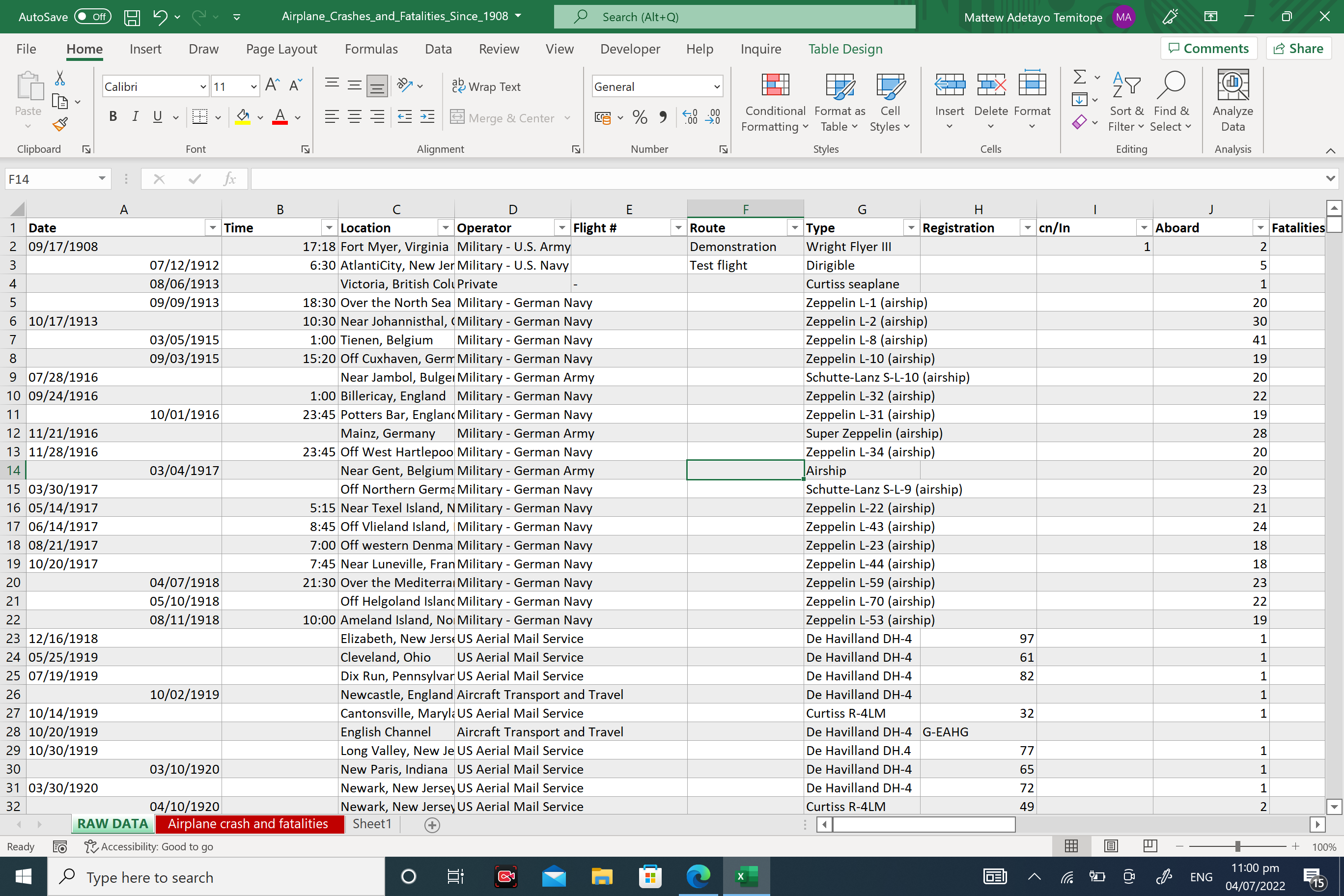This screenshot has height=896, width=1344.
Task: Open the Comments pane
Action: click(x=1208, y=48)
